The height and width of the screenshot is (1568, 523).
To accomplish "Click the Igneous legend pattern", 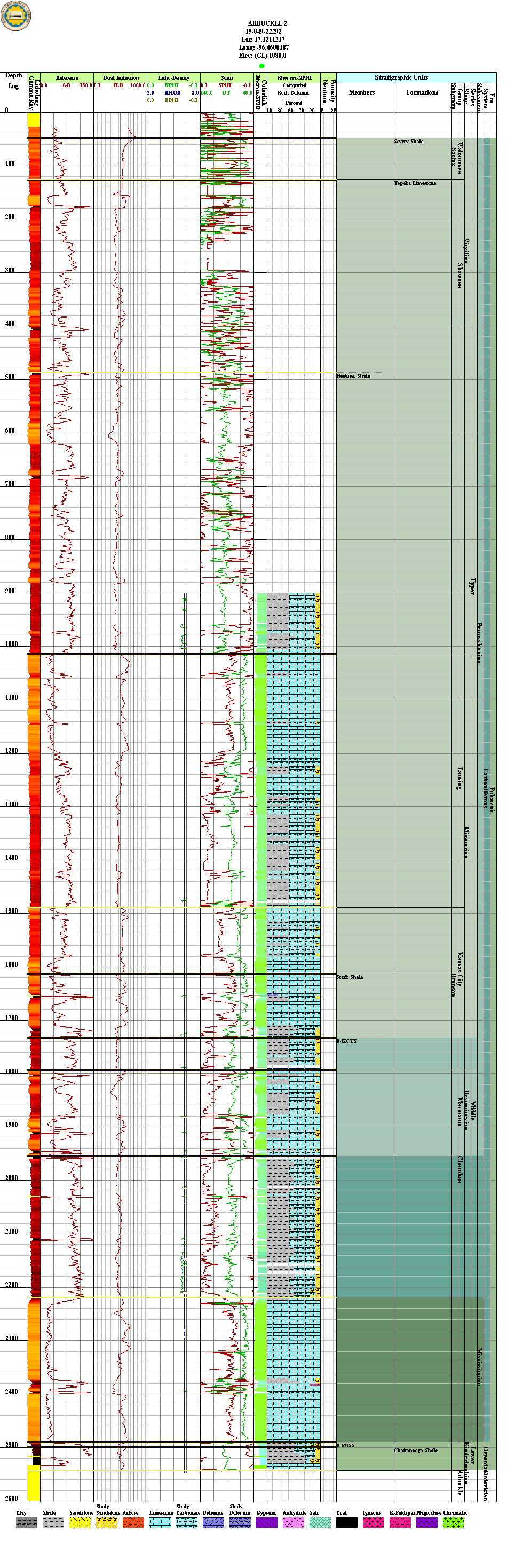I will (x=374, y=1523).
